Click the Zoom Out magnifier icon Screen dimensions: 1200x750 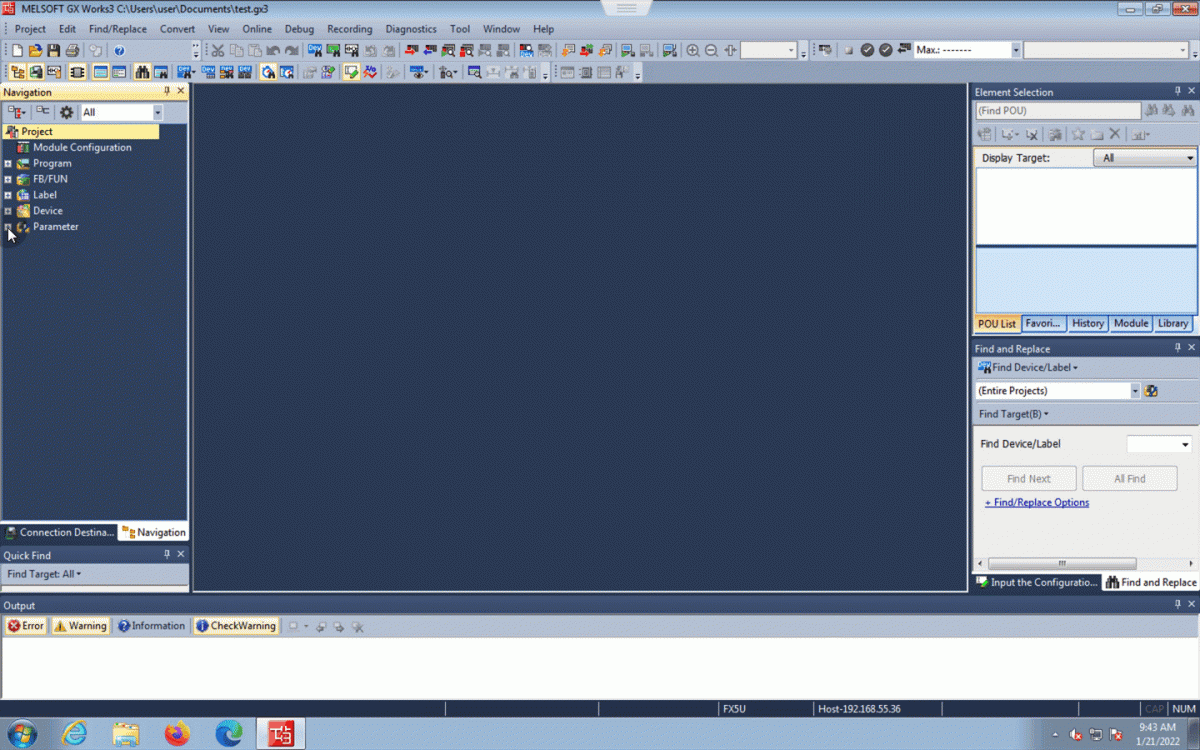(x=711, y=50)
